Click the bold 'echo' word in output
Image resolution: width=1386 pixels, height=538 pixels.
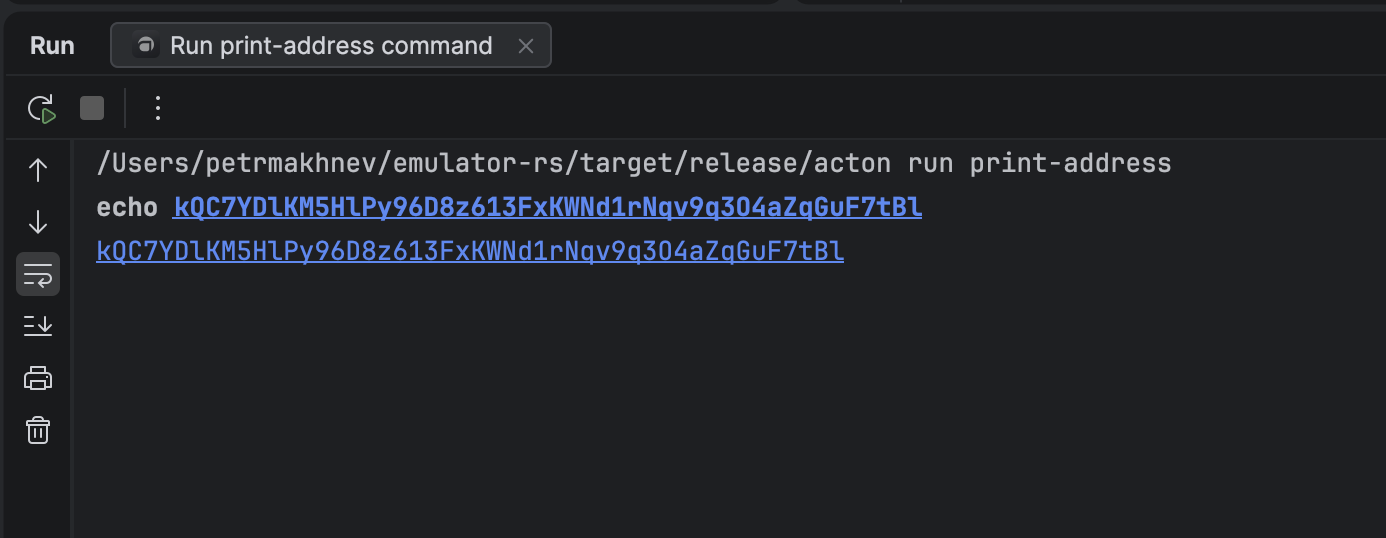tap(127, 208)
